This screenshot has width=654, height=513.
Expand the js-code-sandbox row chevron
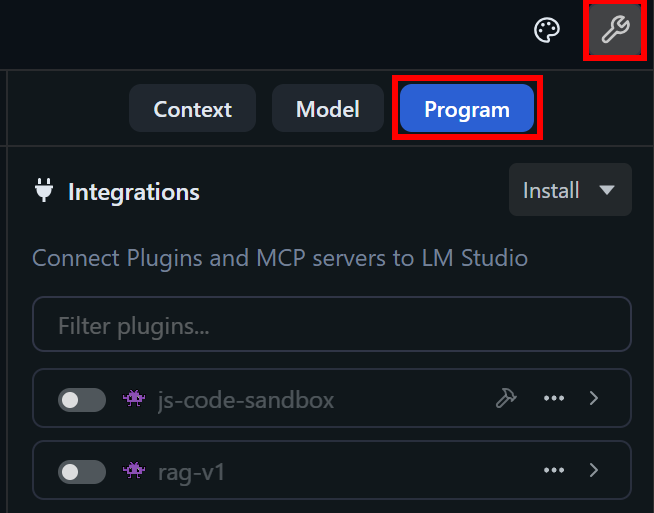pos(594,399)
